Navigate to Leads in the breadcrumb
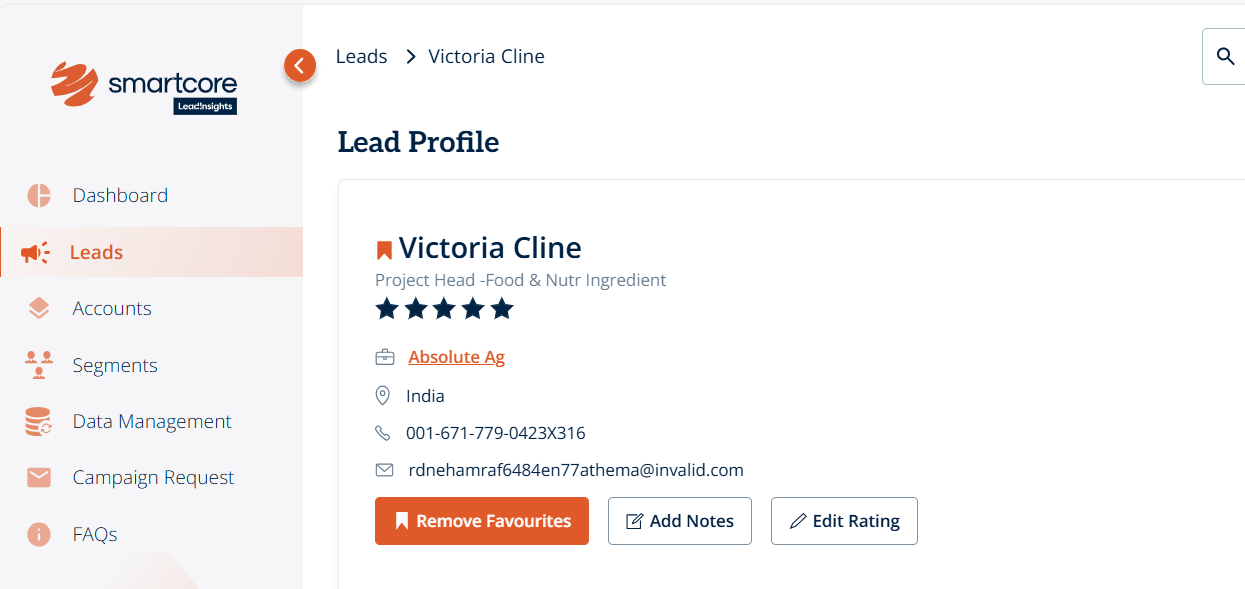The height and width of the screenshot is (589, 1245). coord(361,57)
